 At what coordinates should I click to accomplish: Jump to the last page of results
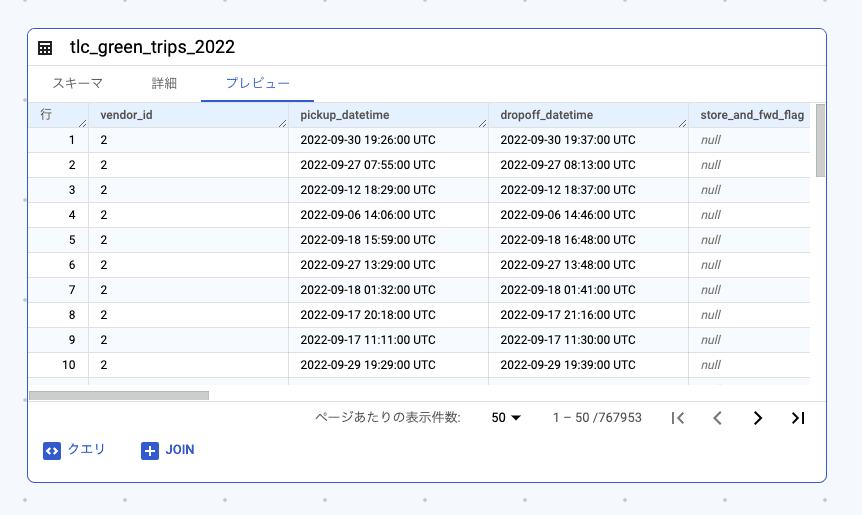(x=798, y=418)
